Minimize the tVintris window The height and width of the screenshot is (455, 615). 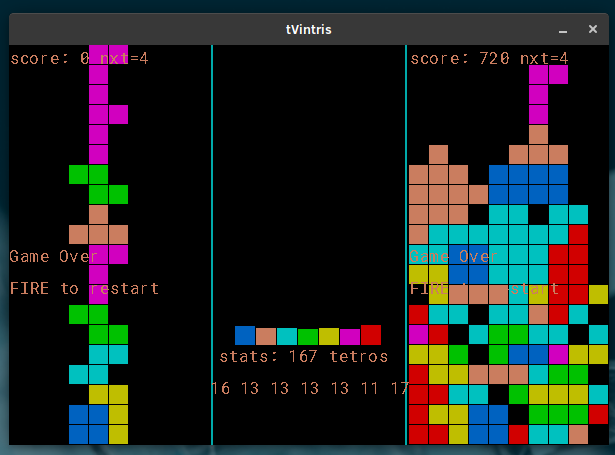pos(541,30)
